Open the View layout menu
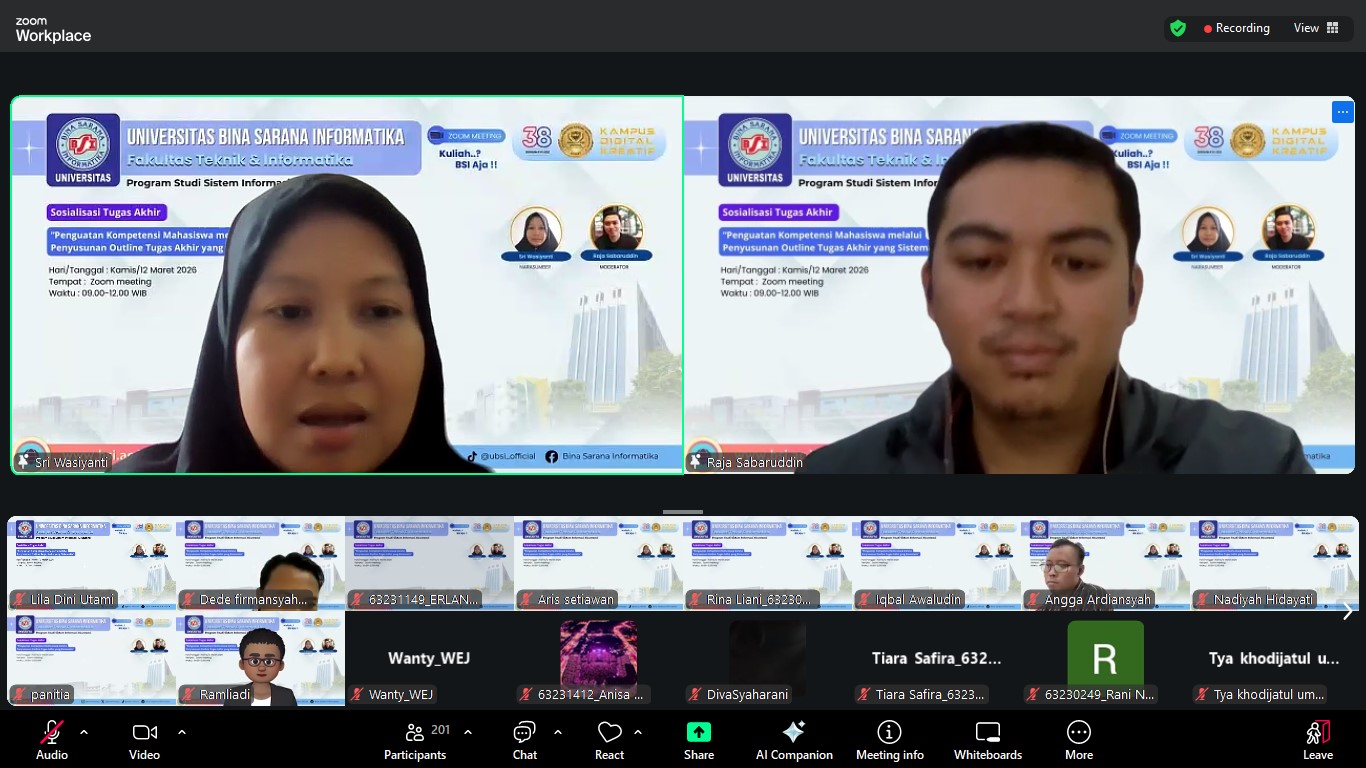 pos(1316,28)
